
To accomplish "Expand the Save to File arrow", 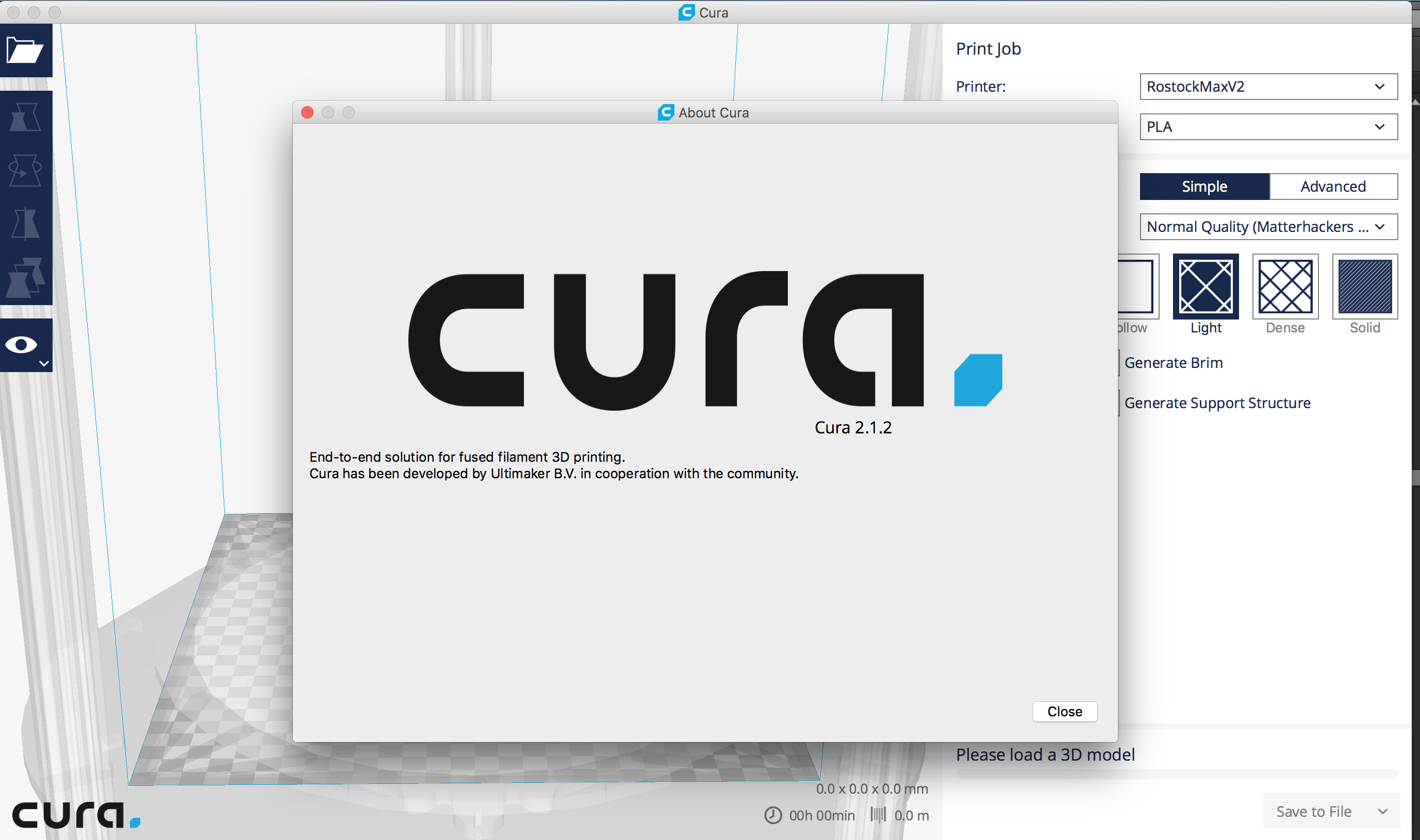I will click(x=1383, y=812).
